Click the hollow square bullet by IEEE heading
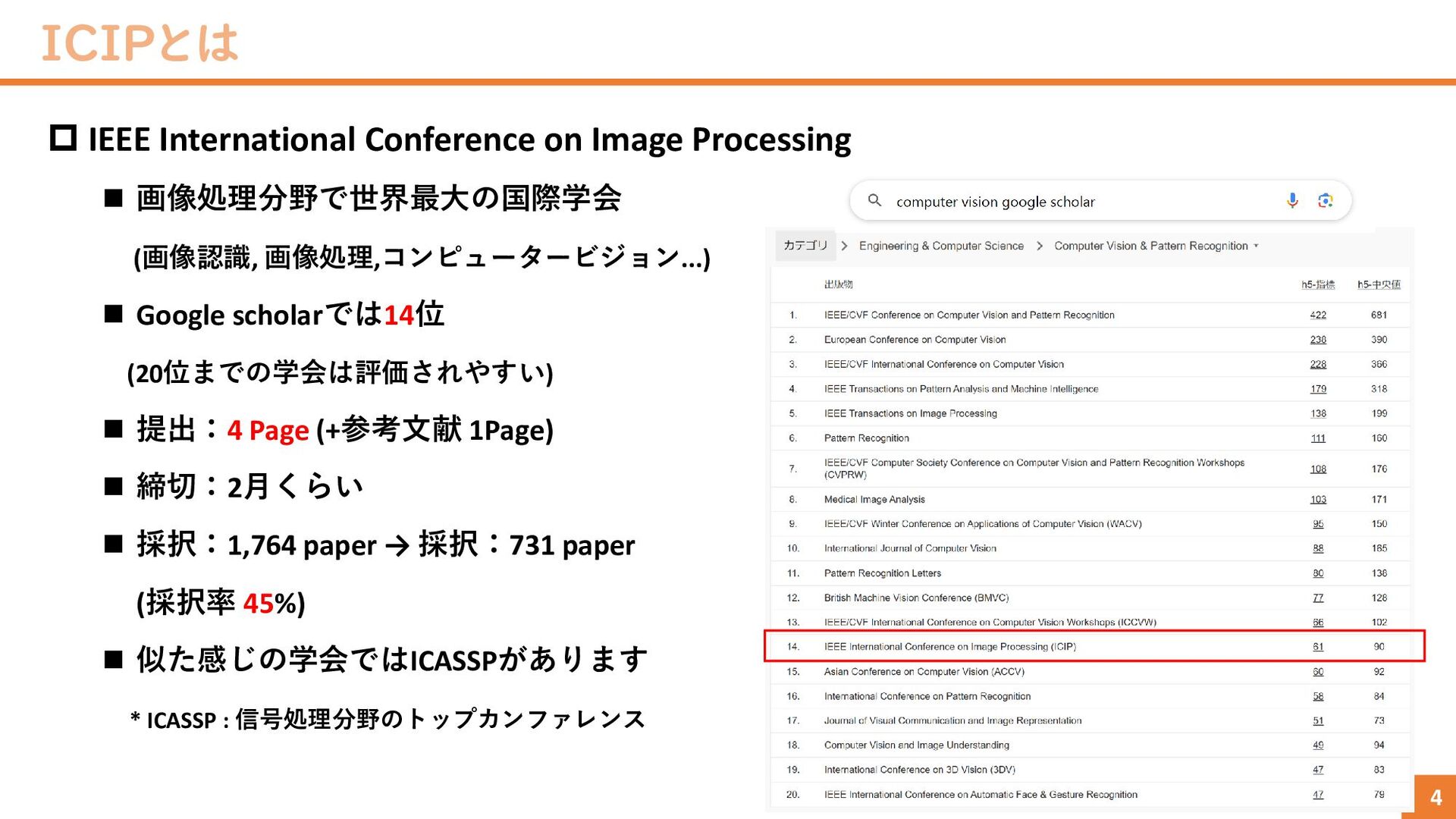1456x819 pixels. (63, 138)
